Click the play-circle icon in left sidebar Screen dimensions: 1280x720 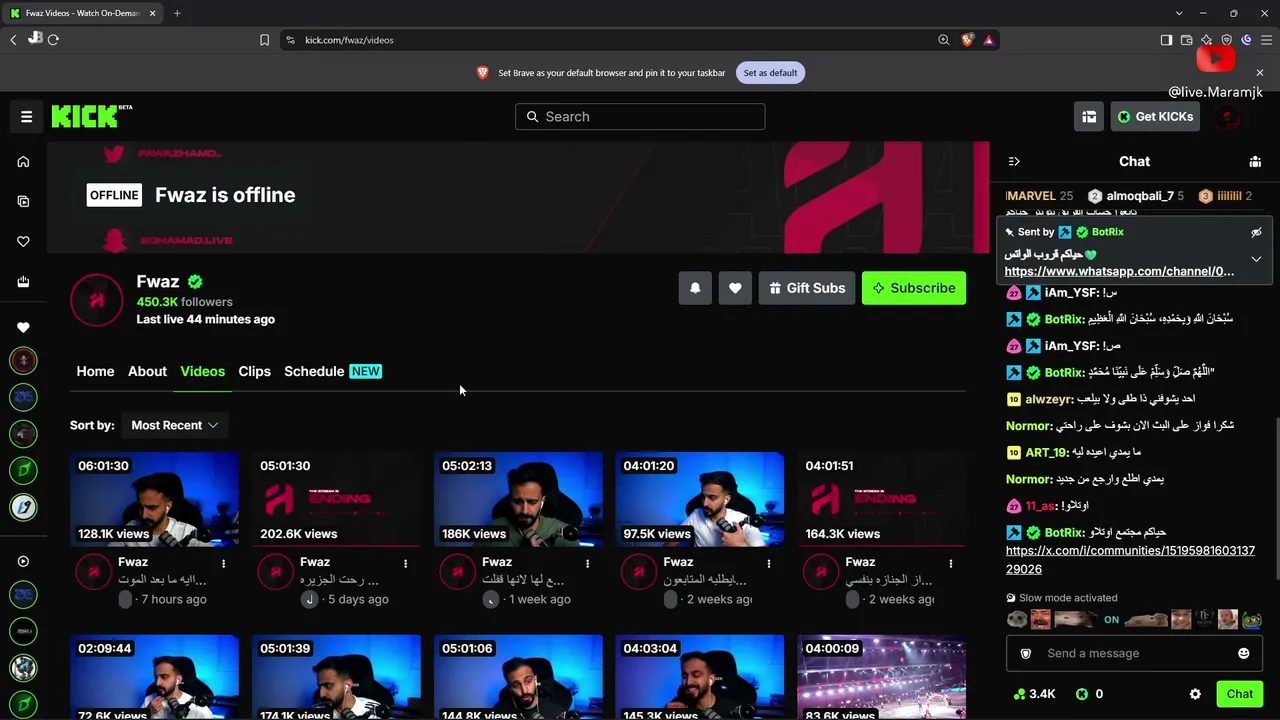[x=23, y=561]
